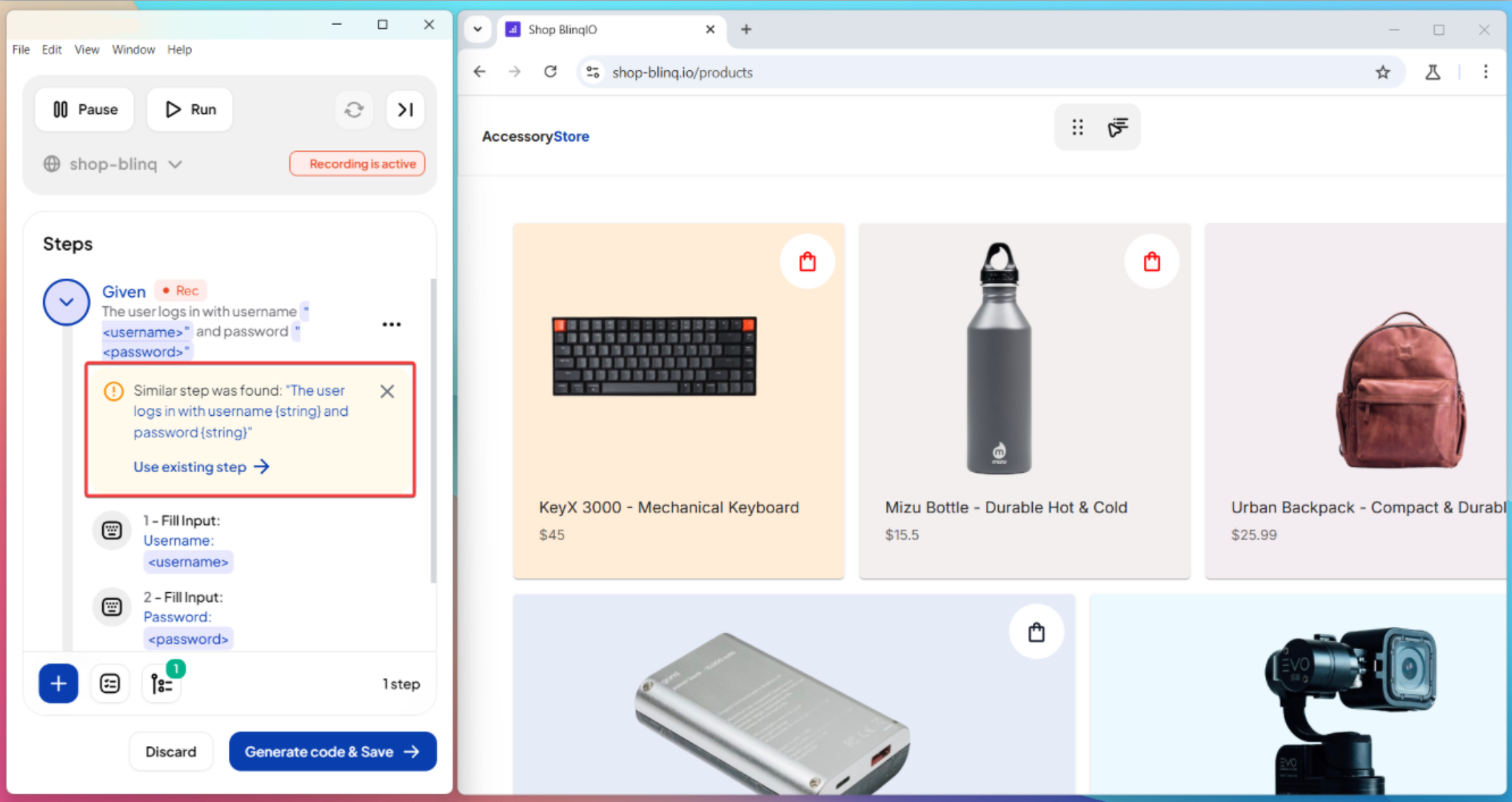The width and height of the screenshot is (1512, 802).
Task: Collapse the Given step chevron
Action: [x=67, y=303]
